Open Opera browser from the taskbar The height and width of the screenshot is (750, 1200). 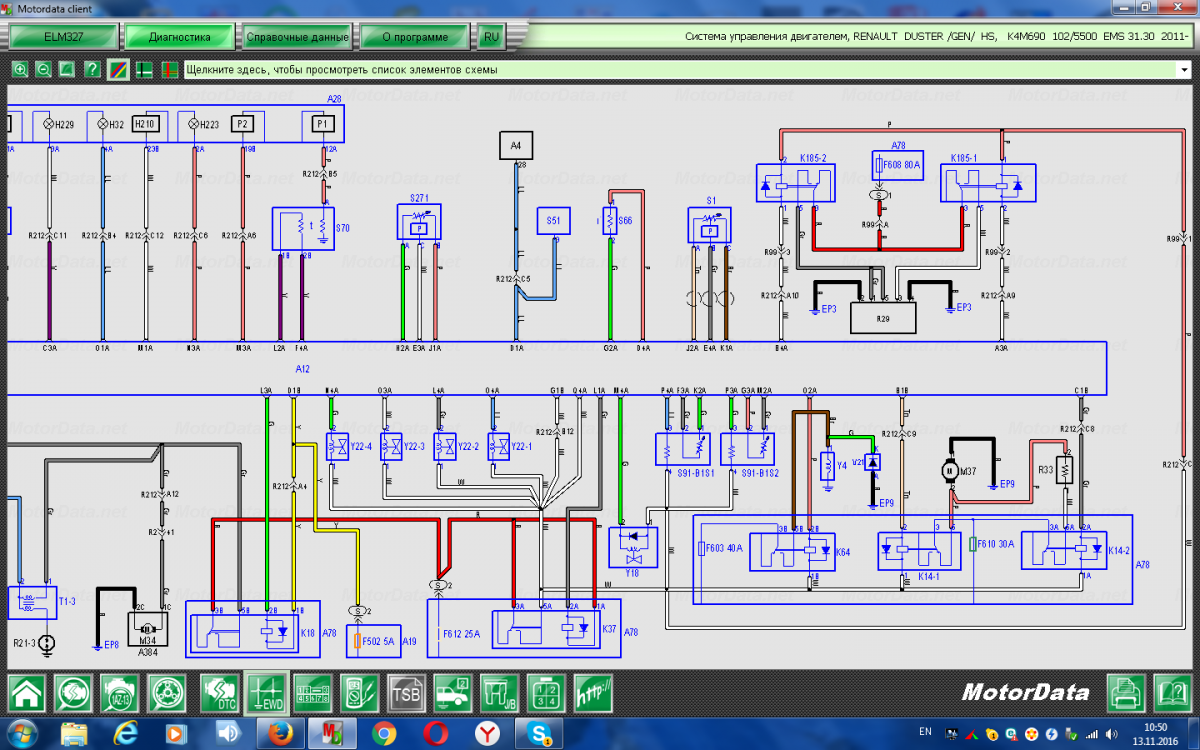tap(436, 734)
